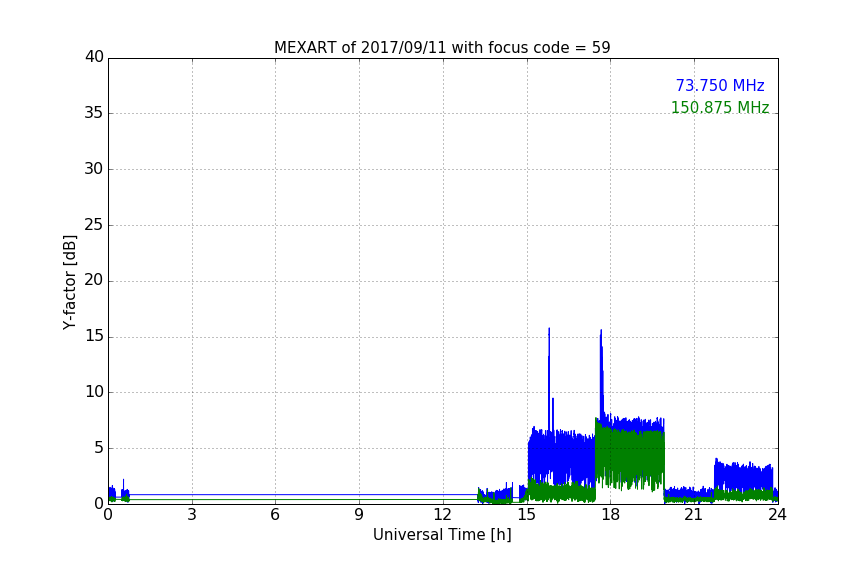Select the 73.750 MHz legend label
This screenshot has width=864, height=576.
(x=720, y=85)
